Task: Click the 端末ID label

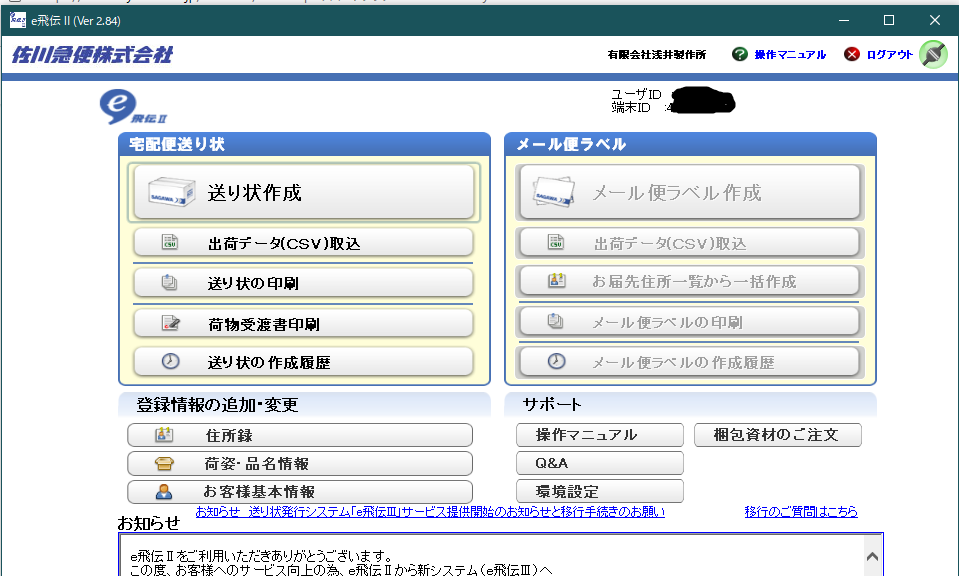Action: pos(631,108)
